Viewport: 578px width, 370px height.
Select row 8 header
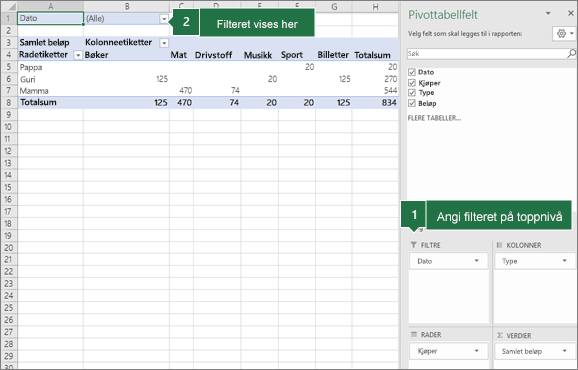[9, 102]
